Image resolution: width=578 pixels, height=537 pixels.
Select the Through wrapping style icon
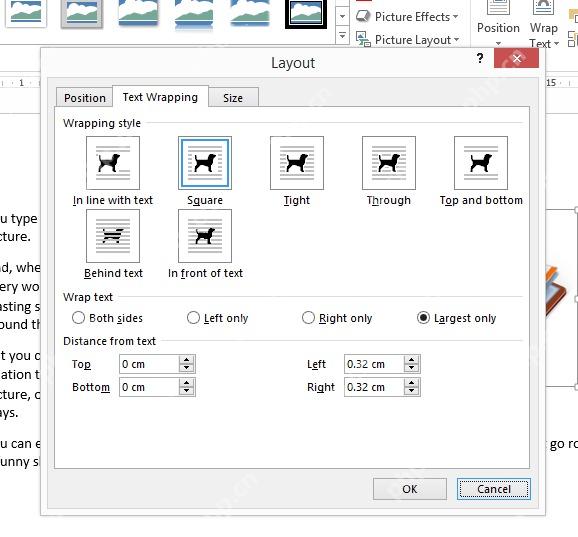point(389,163)
